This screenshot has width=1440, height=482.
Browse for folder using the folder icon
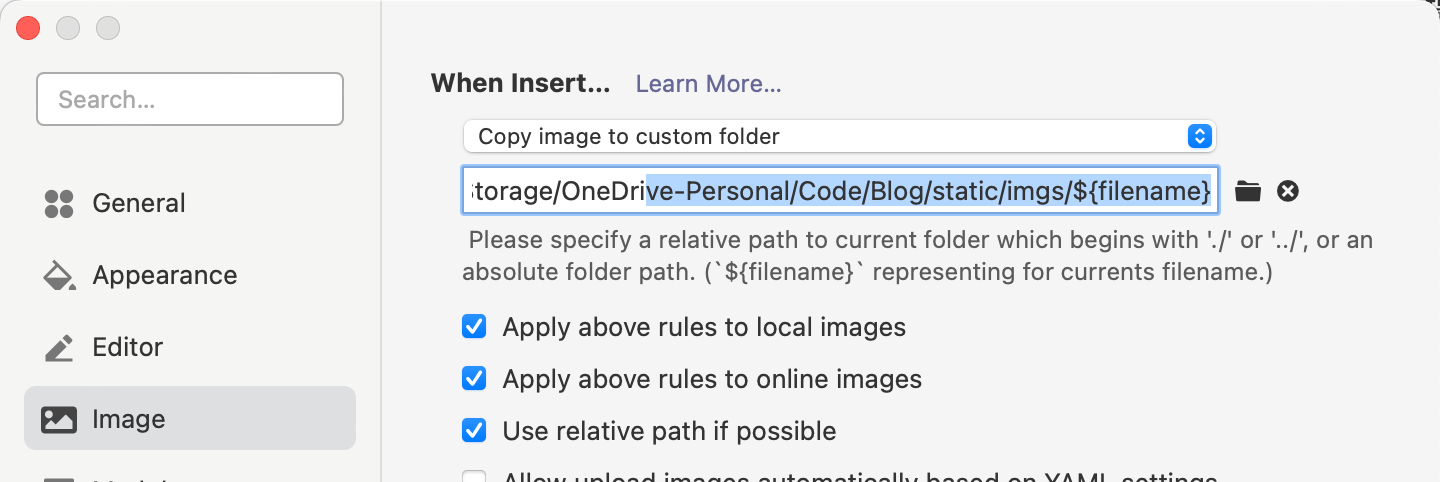[1248, 191]
